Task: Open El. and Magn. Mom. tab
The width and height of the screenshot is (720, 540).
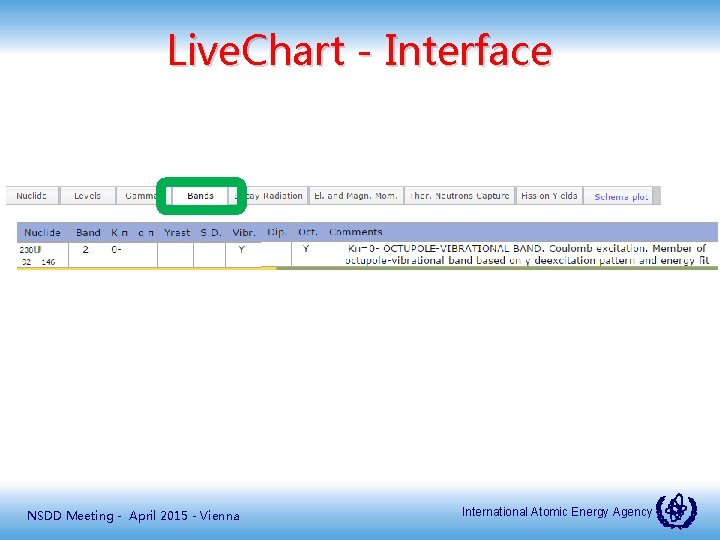Action: point(356,196)
